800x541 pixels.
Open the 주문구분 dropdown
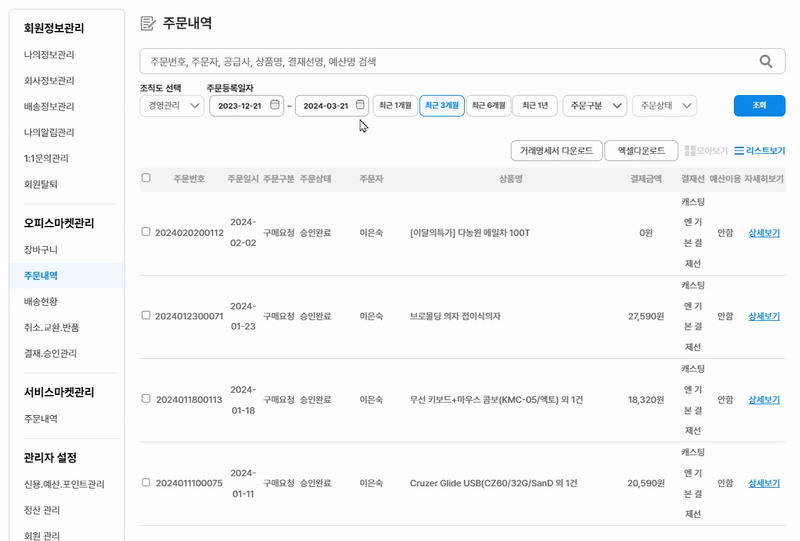click(595, 106)
